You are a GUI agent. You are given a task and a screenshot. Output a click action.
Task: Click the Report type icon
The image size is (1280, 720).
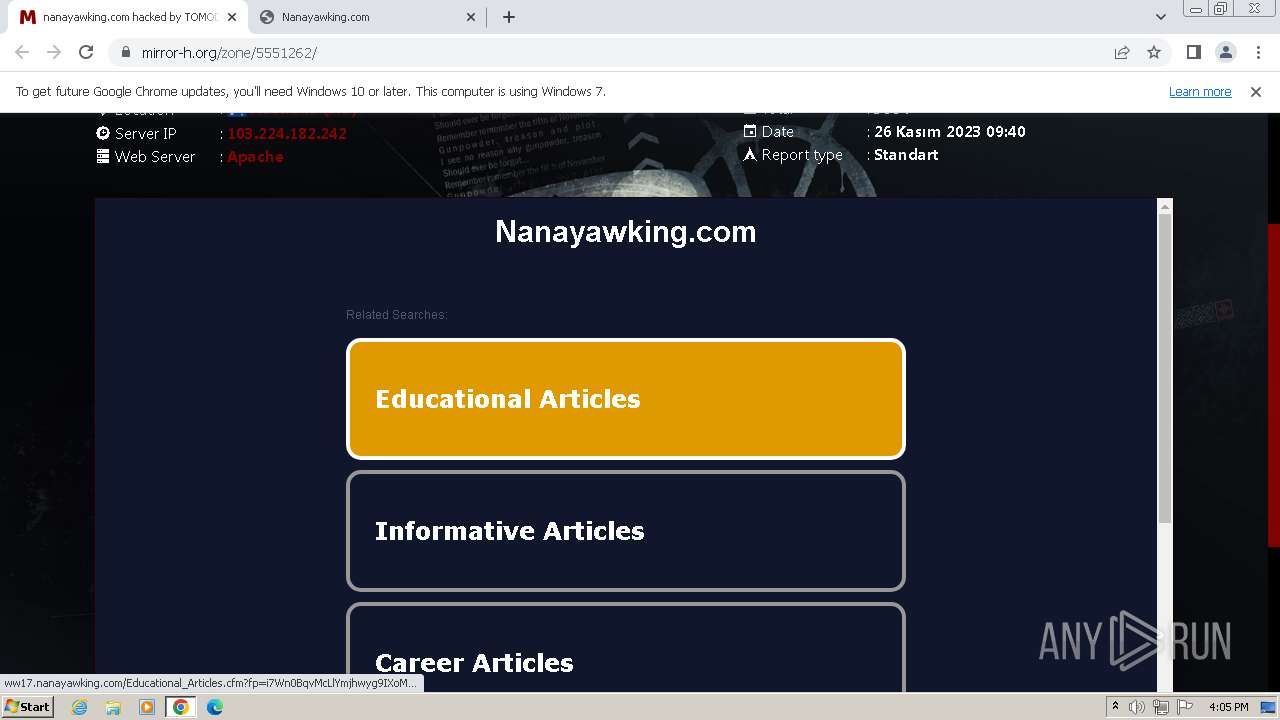tap(750, 154)
